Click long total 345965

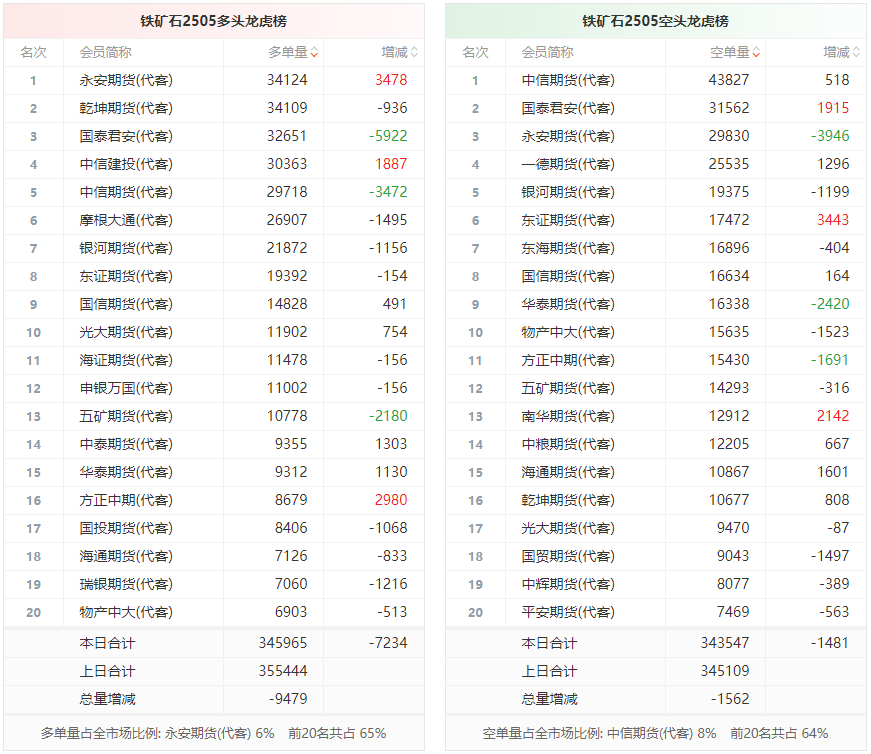[x=283, y=643]
